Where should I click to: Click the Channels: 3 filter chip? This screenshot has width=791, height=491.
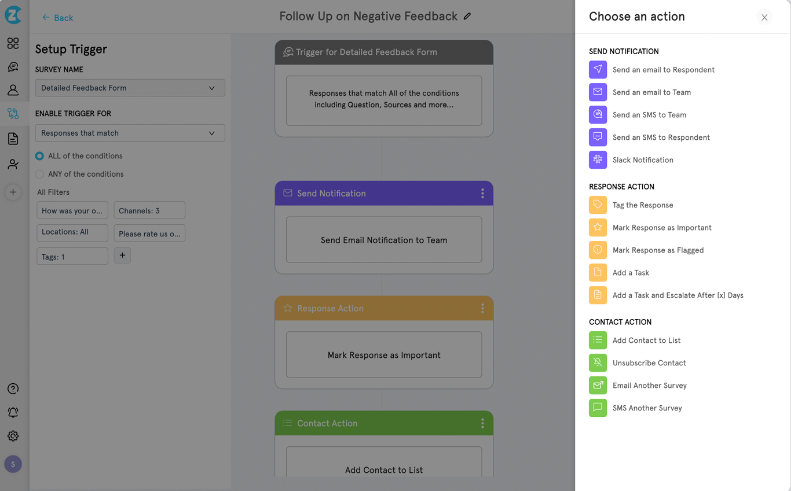[x=149, y=210]
